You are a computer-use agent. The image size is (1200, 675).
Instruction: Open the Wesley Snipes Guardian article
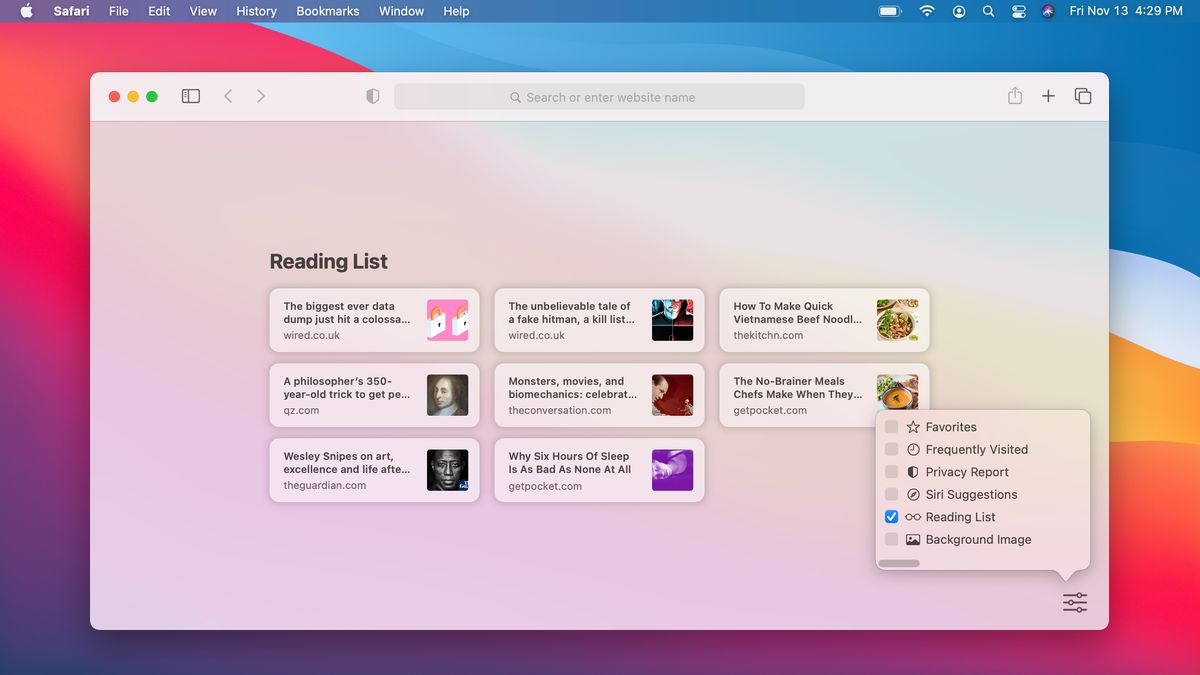pyautogui.click(x=374, y=470)
